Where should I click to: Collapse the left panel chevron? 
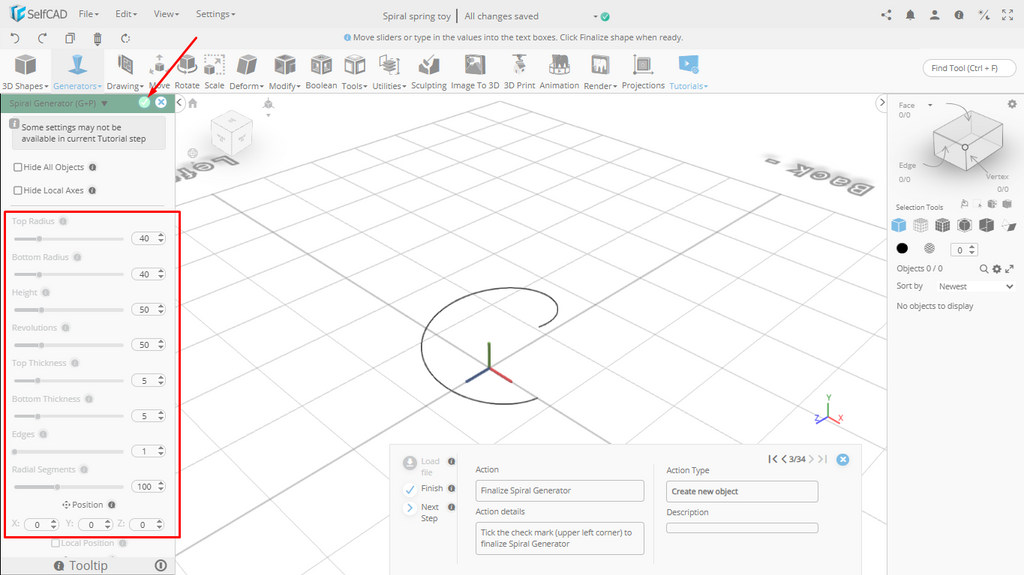(x=180, y=103)
